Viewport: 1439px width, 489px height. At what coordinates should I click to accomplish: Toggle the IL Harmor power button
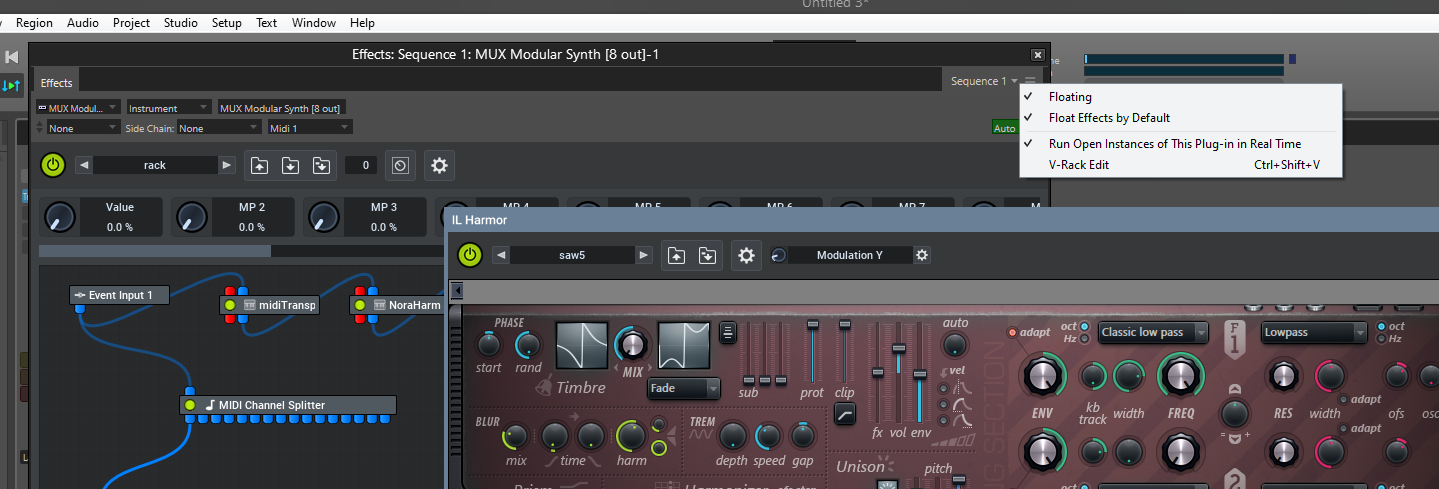pyautogui.click(x=470, y=255)
